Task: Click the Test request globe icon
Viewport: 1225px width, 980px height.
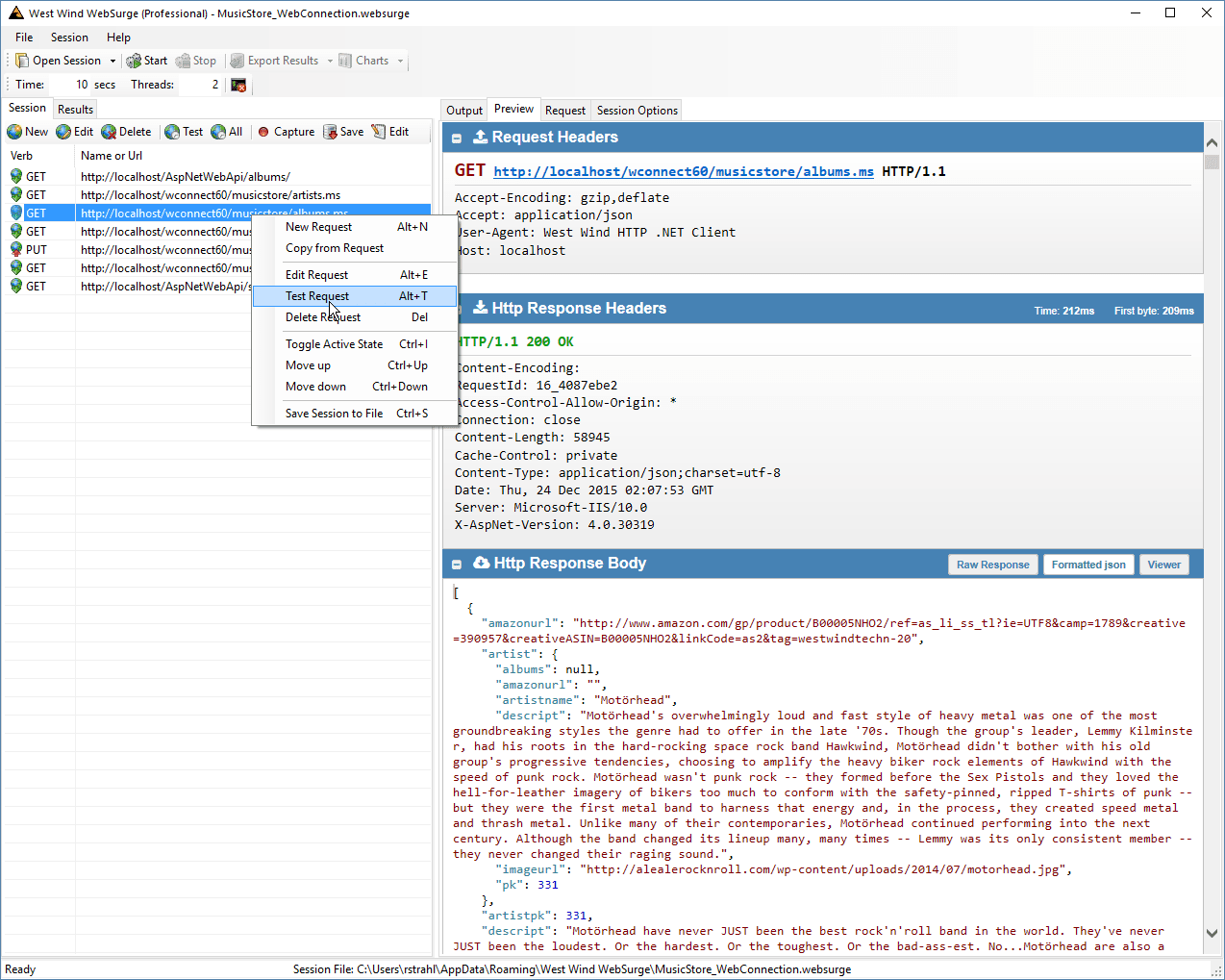Action: click(172, 132)
